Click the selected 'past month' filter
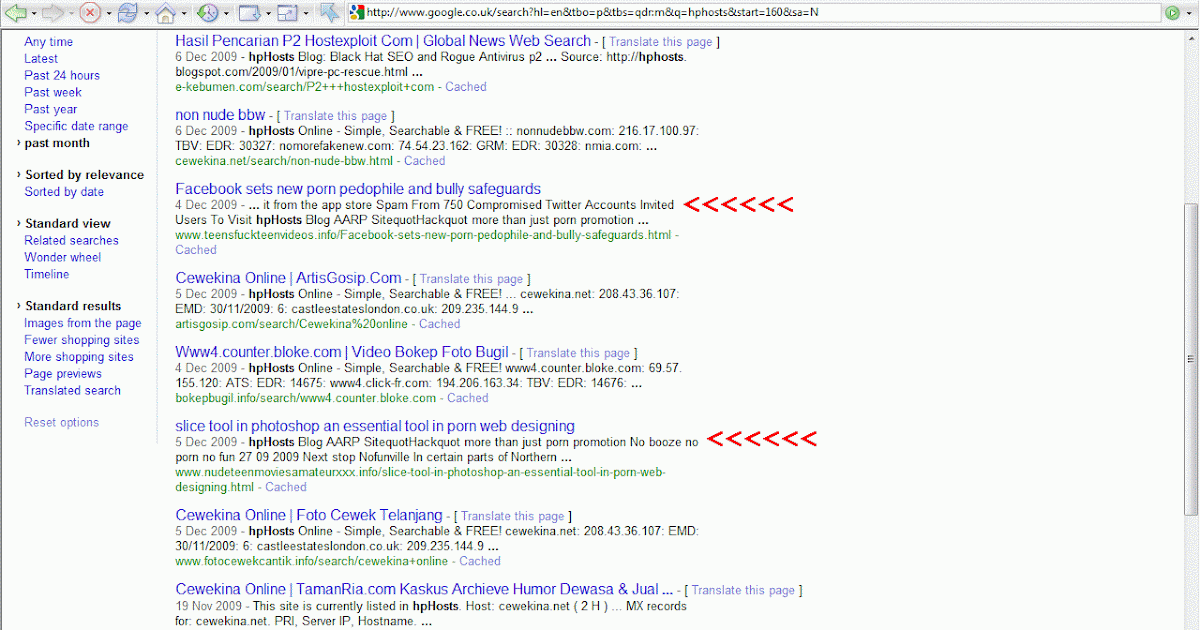1200x630 pixels. 57,144
